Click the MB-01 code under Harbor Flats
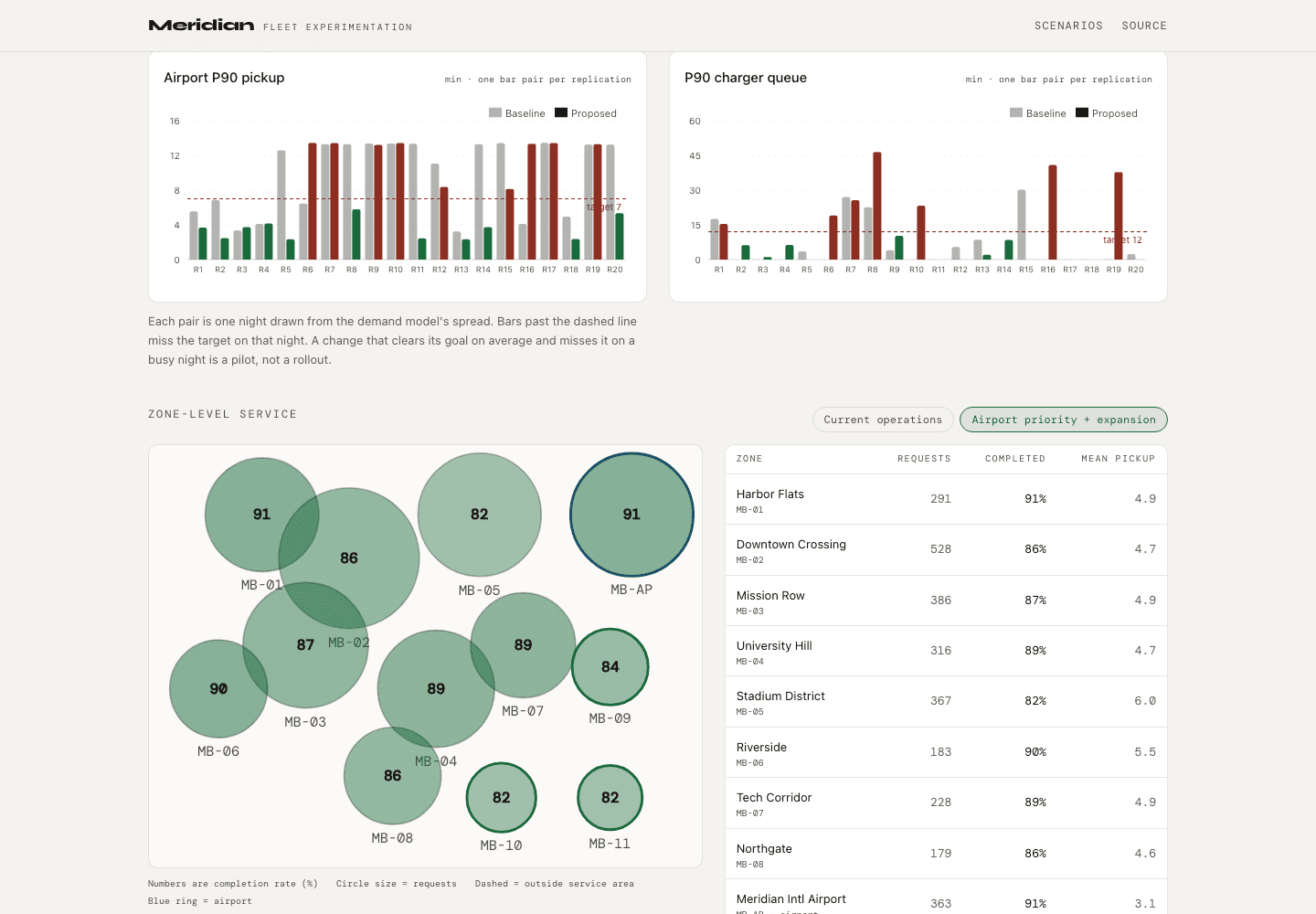The width and height of the screenshot is (1316, 914). (749, 510)
